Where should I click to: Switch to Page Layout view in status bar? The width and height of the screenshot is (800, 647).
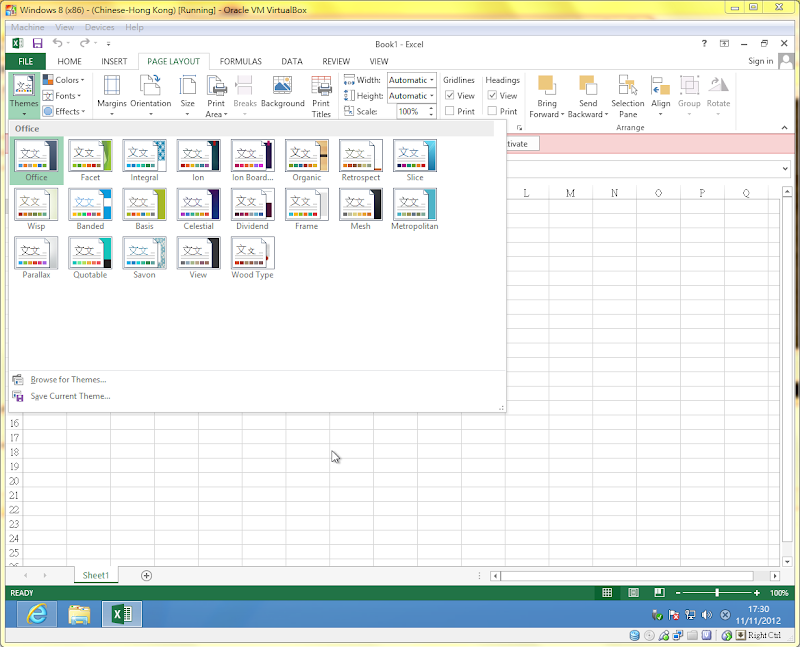(633, 592)
